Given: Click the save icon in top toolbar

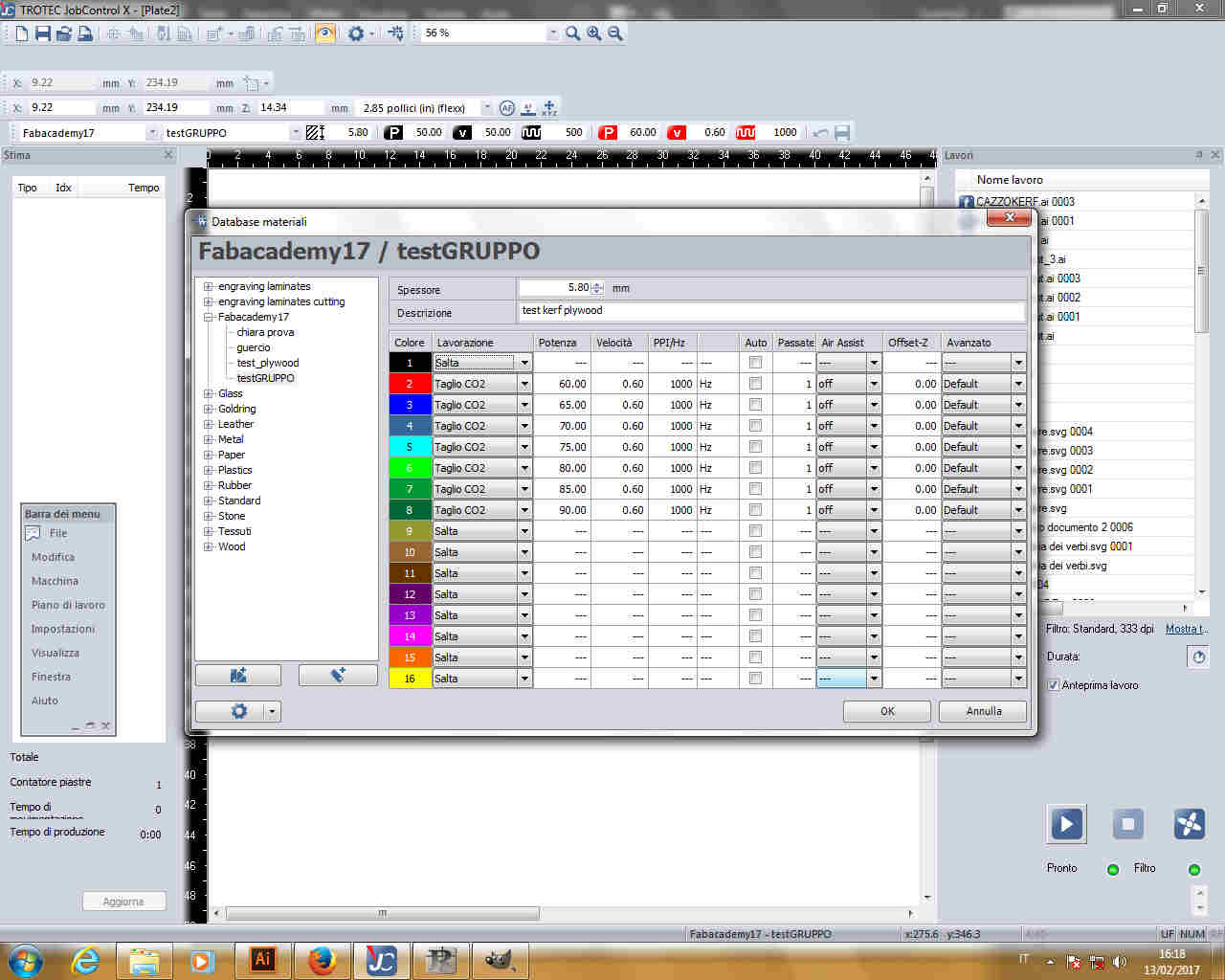Looking at the screenshot, I should pos(42,33).
